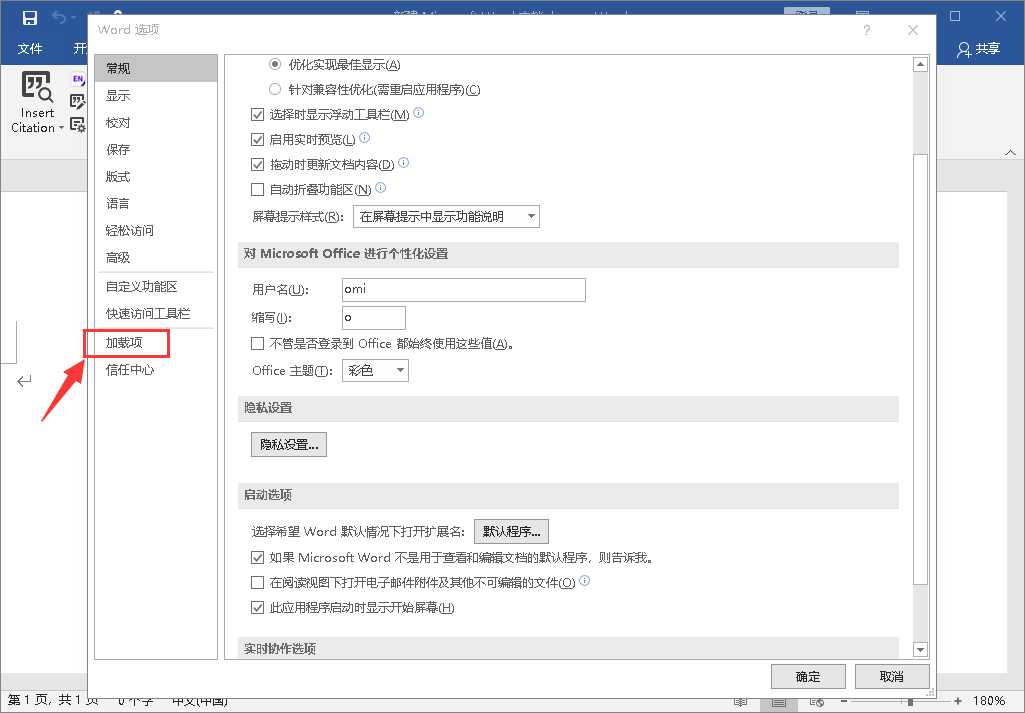Screen dimensions: 1025x713
Task: Open the 文件 tab in Word ribbon
Action: (x=30, y=49)
